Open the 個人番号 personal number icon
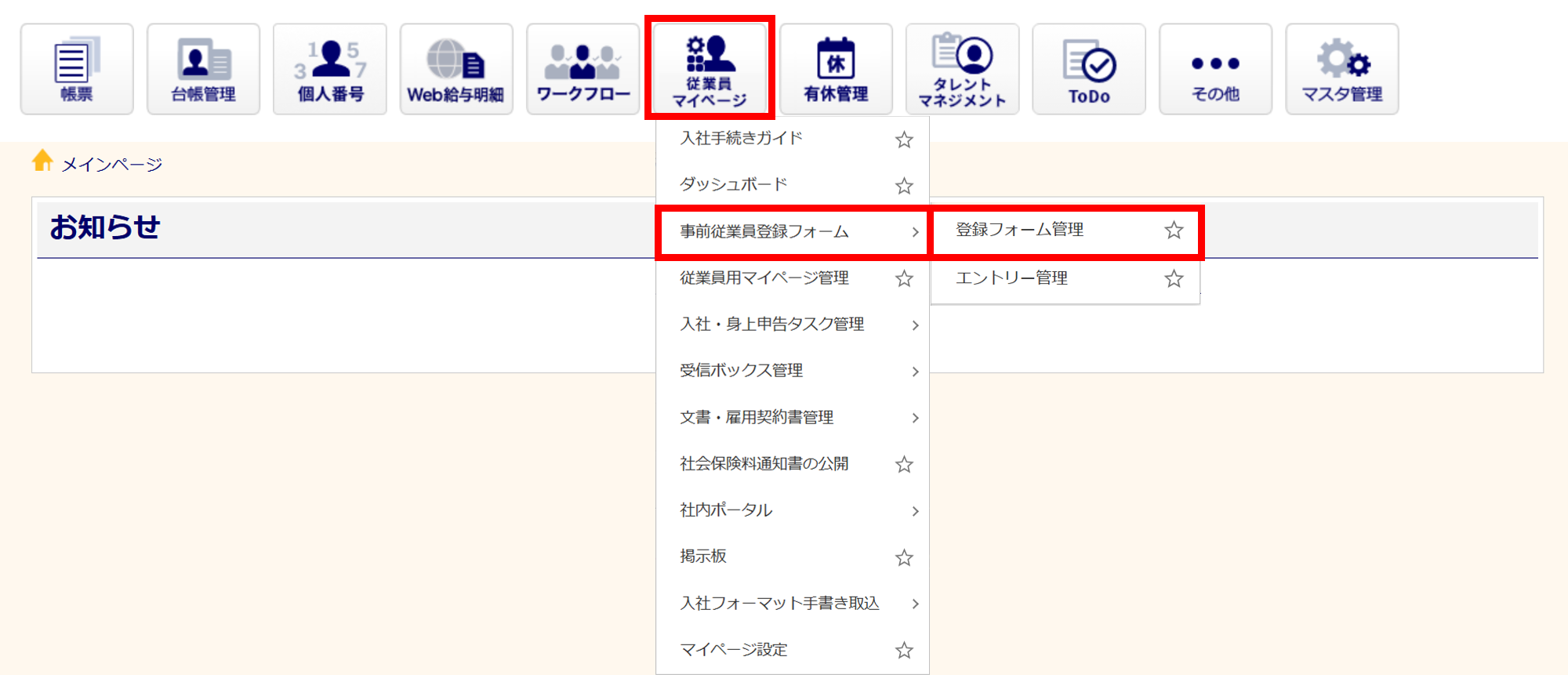Image resolution: width=1568 pixels, height=675 pixels. 330,69
